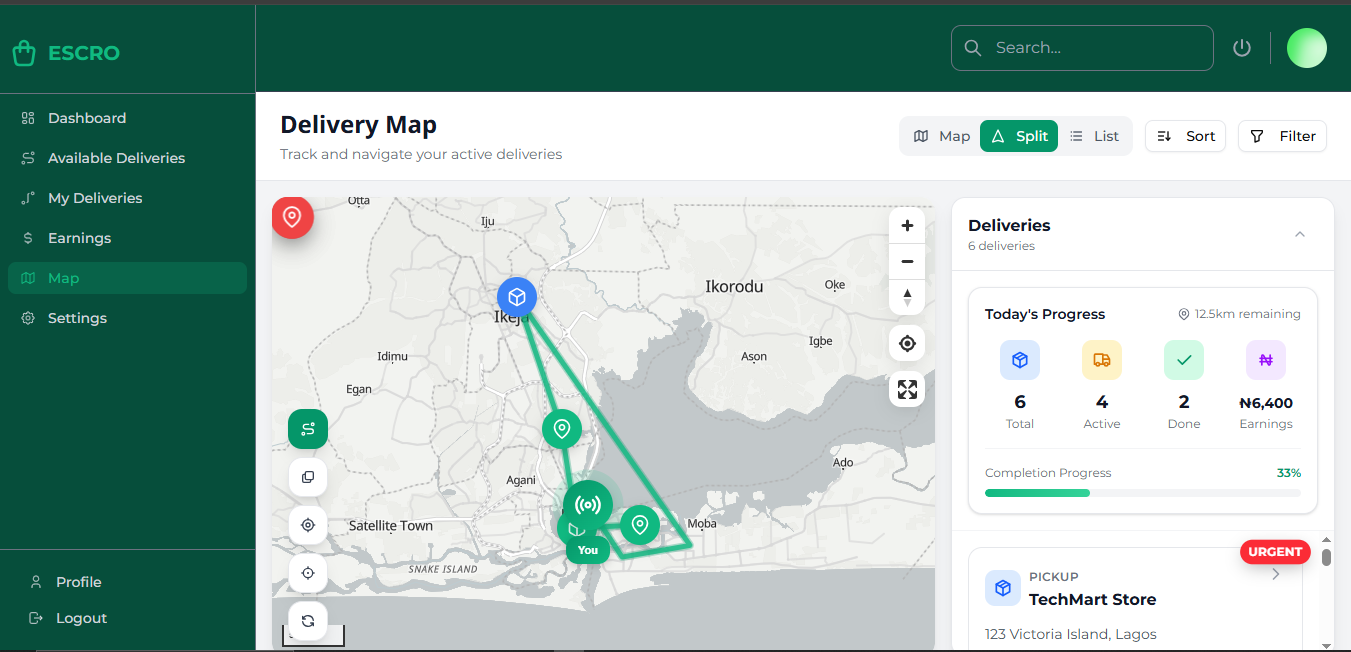
Task: Open the Sort options dropdown
Action: (1186, 136)
